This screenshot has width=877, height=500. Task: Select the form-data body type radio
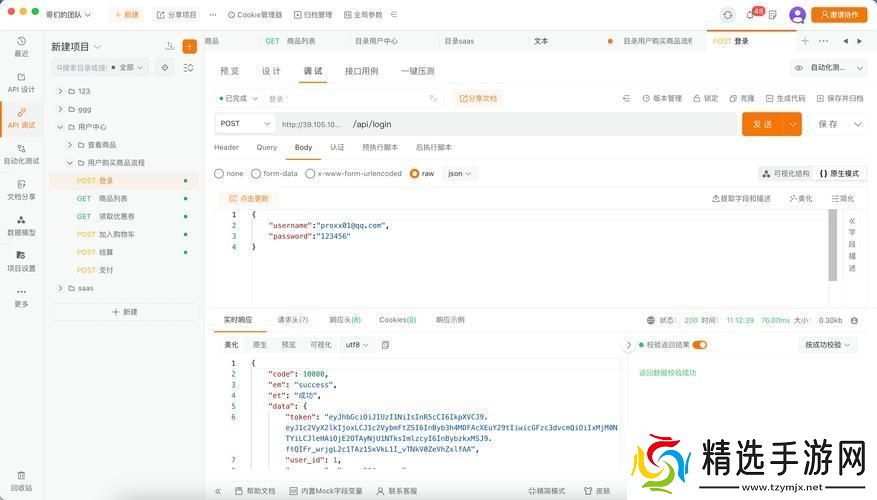256,174
